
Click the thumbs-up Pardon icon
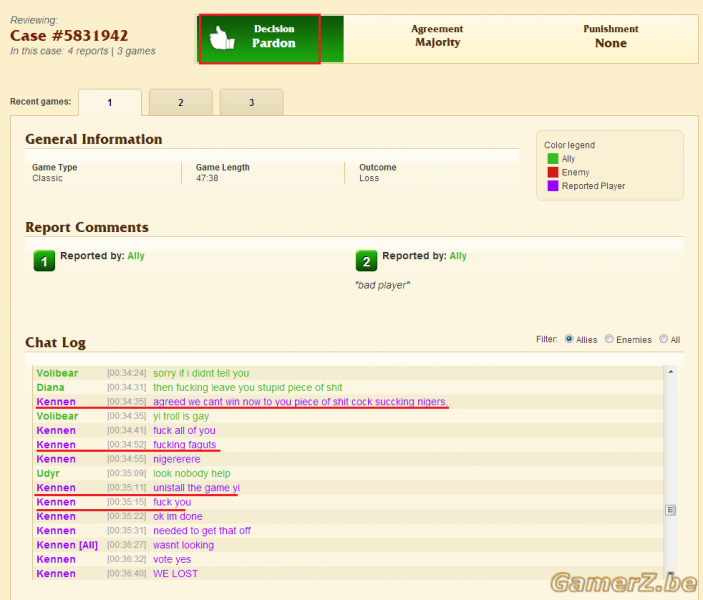[222, 38]
